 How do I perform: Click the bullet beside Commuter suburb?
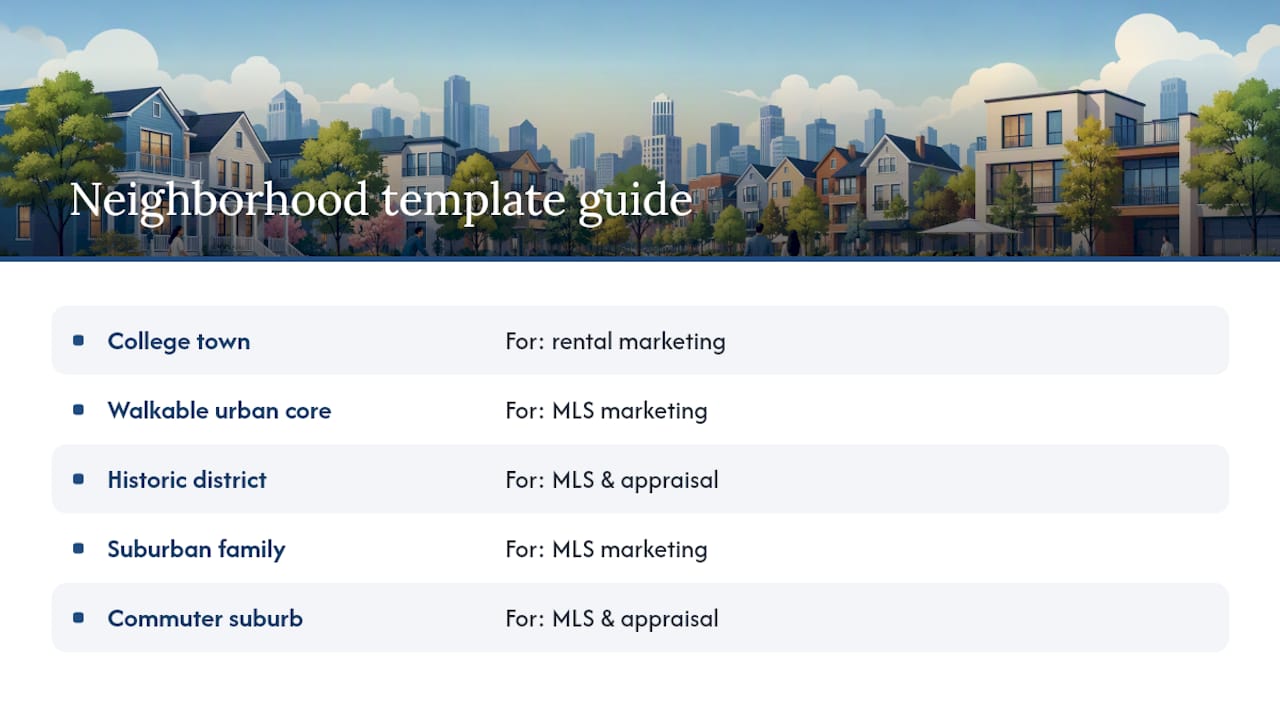78,618
